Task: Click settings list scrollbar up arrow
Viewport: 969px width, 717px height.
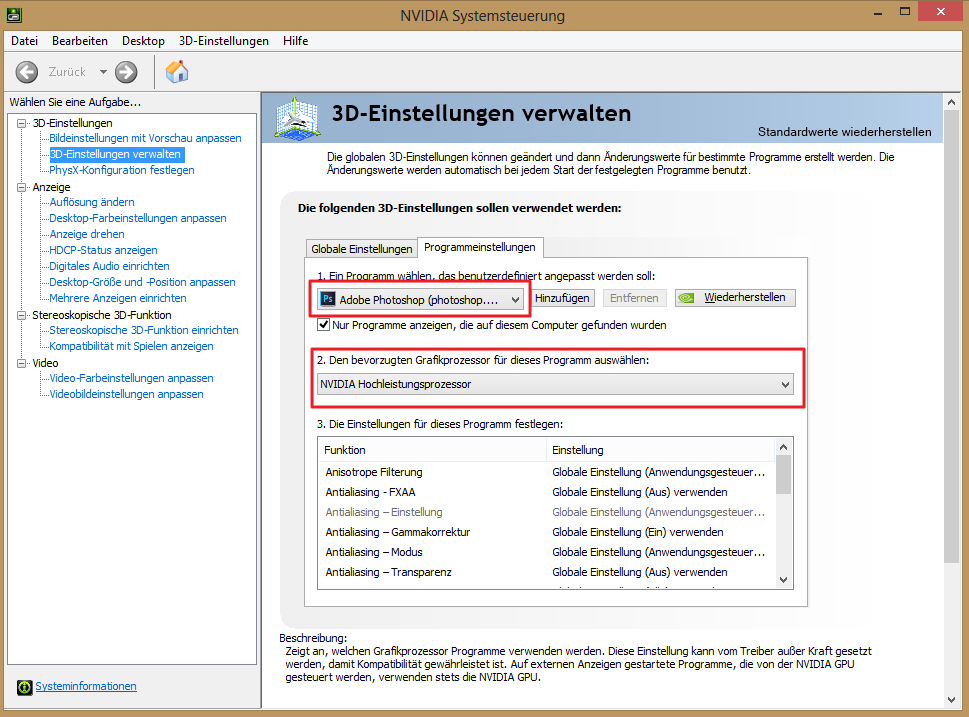Action: [x=784, y=447]
